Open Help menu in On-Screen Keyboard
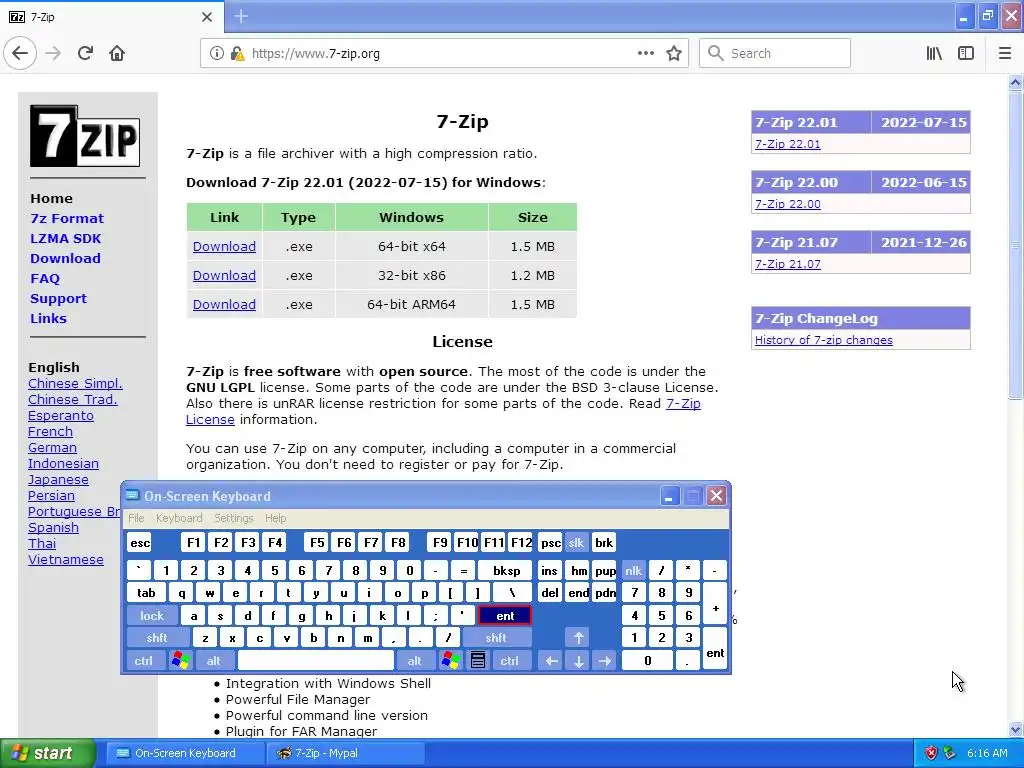This screenshot has width=1024, height=768. tap(276, 518)
